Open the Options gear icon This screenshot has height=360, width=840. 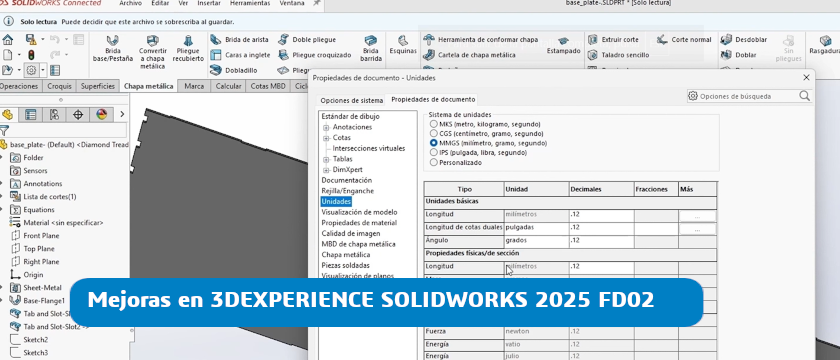[x=31, y=70]
